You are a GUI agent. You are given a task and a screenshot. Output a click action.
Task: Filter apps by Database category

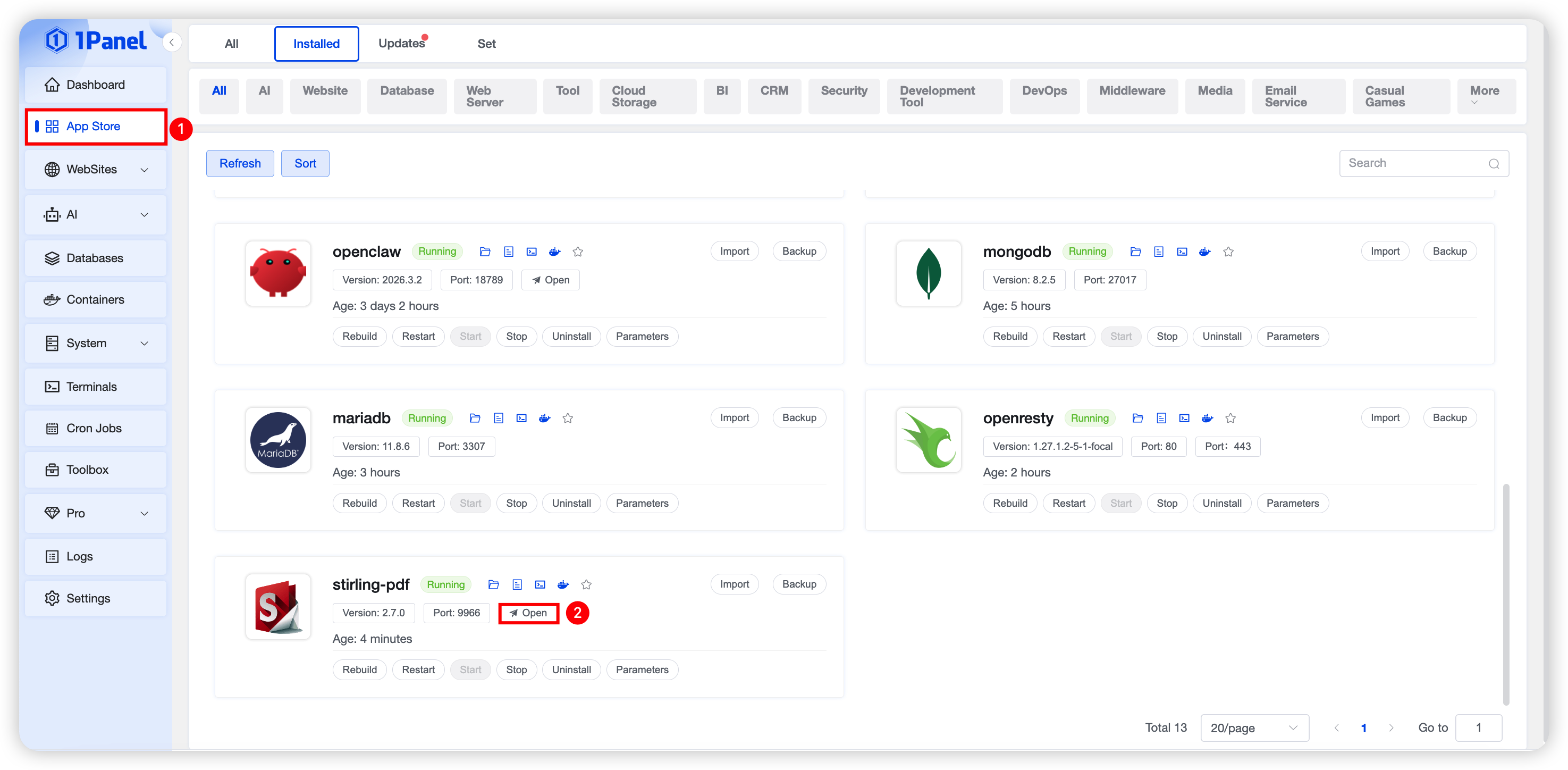(407, 91)
